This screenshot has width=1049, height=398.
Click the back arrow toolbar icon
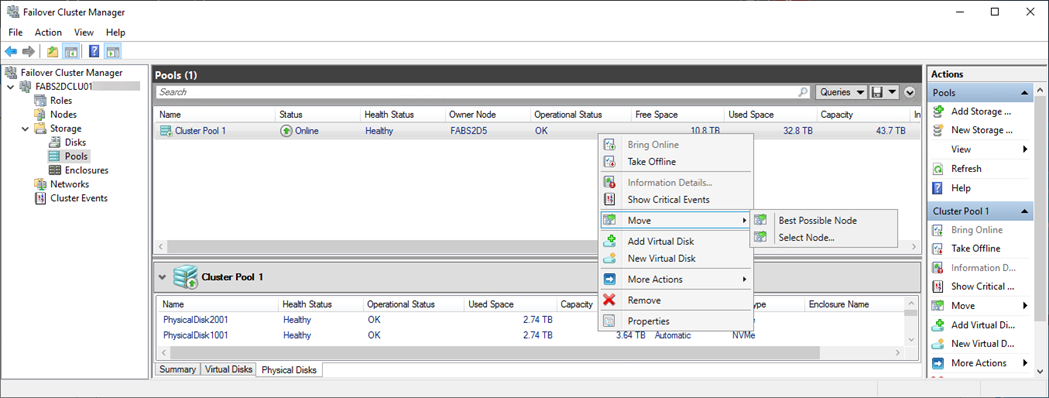[11, 52]
